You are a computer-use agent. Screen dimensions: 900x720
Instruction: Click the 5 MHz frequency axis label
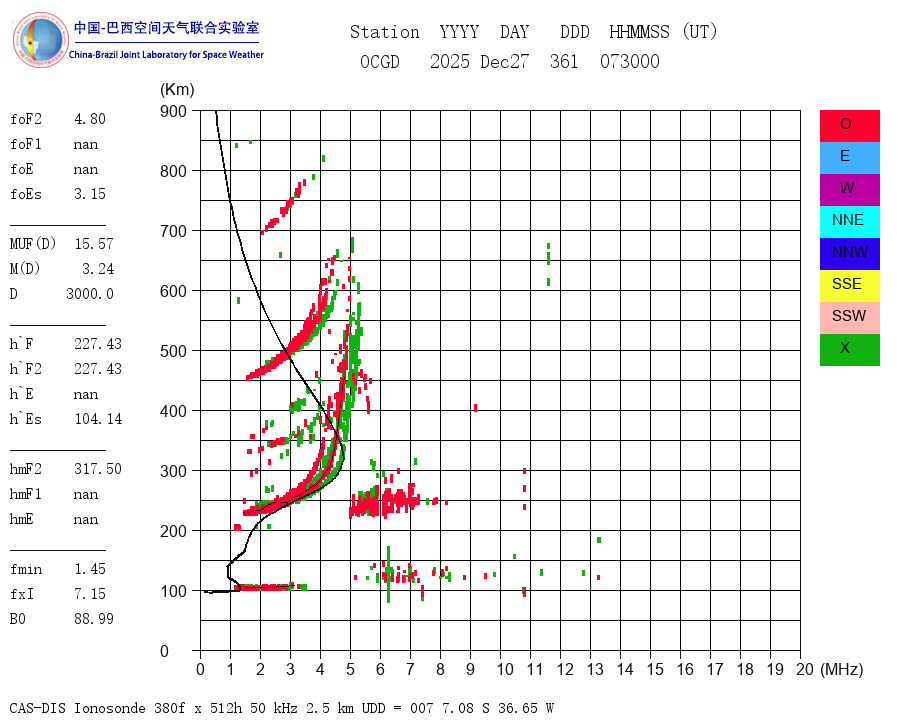pos(350,669)
